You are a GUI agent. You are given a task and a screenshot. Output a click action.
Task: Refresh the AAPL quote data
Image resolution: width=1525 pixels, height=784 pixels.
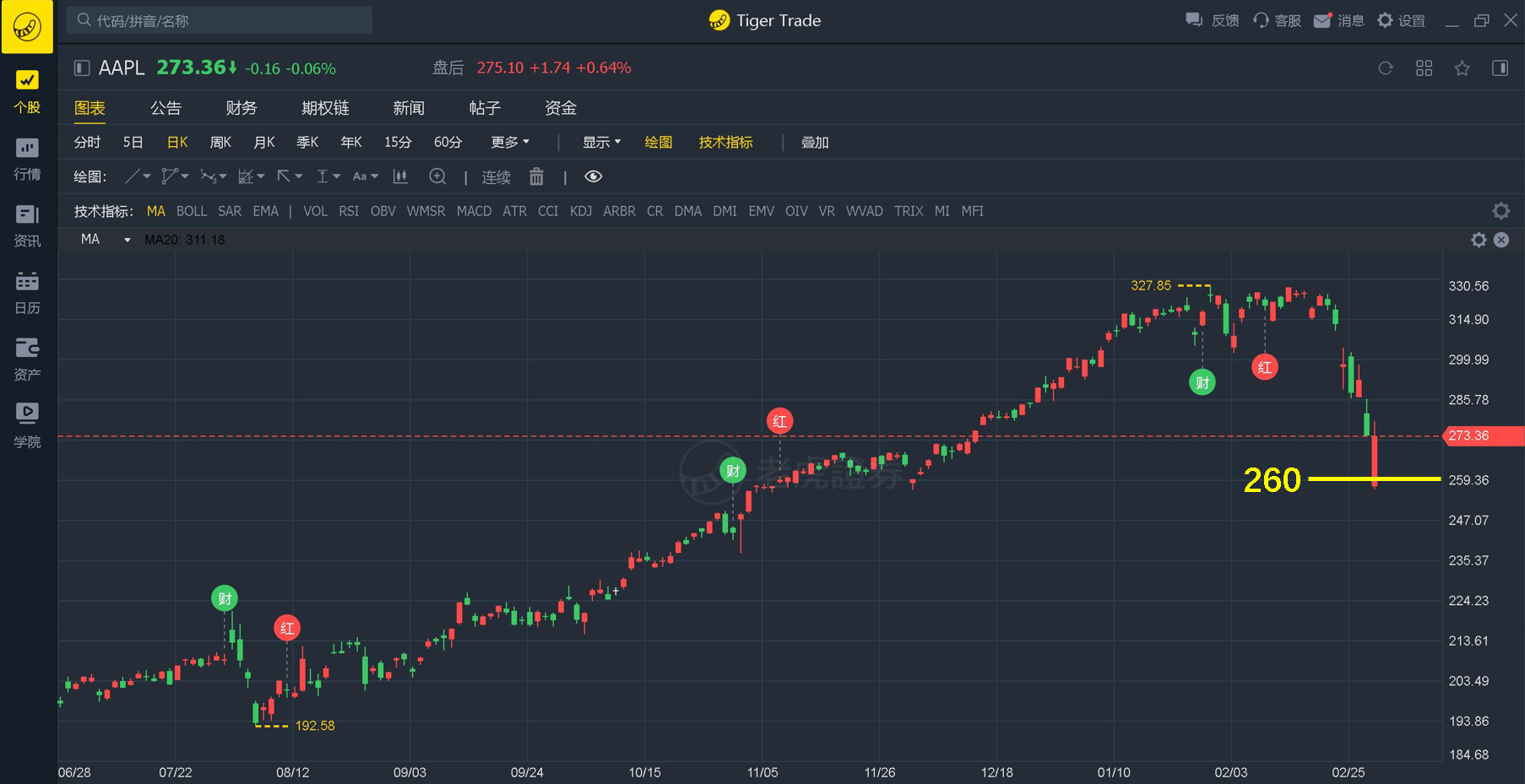(x=1386, y=68)
